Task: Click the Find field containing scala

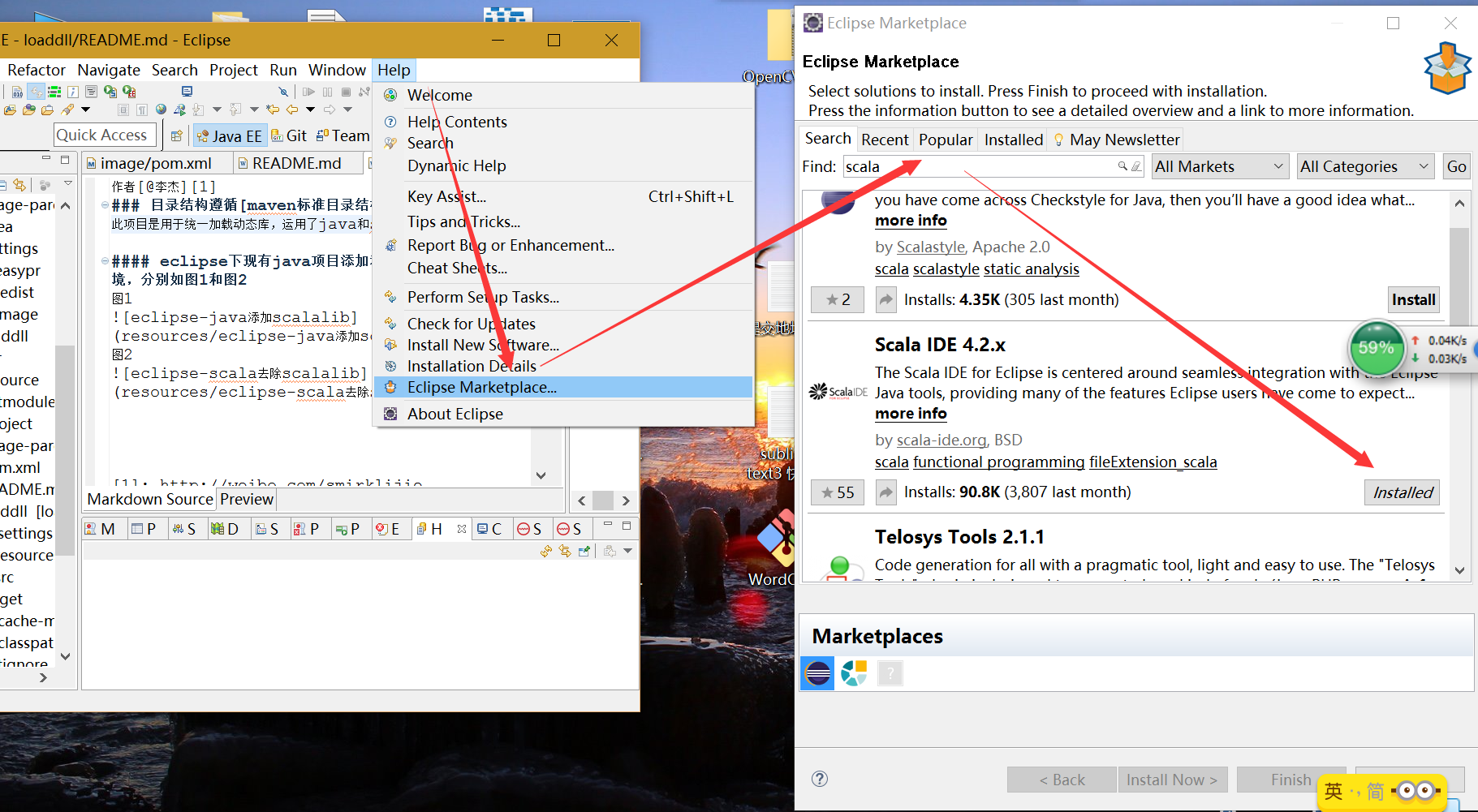Action: [x=993, y=166]
